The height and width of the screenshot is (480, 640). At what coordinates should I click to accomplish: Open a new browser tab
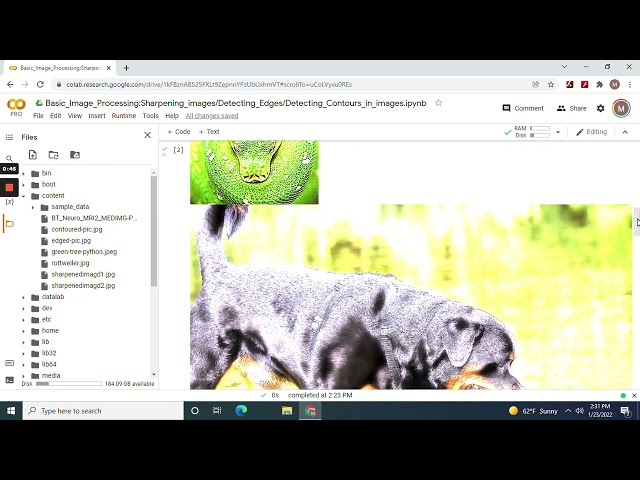(127, 68)
